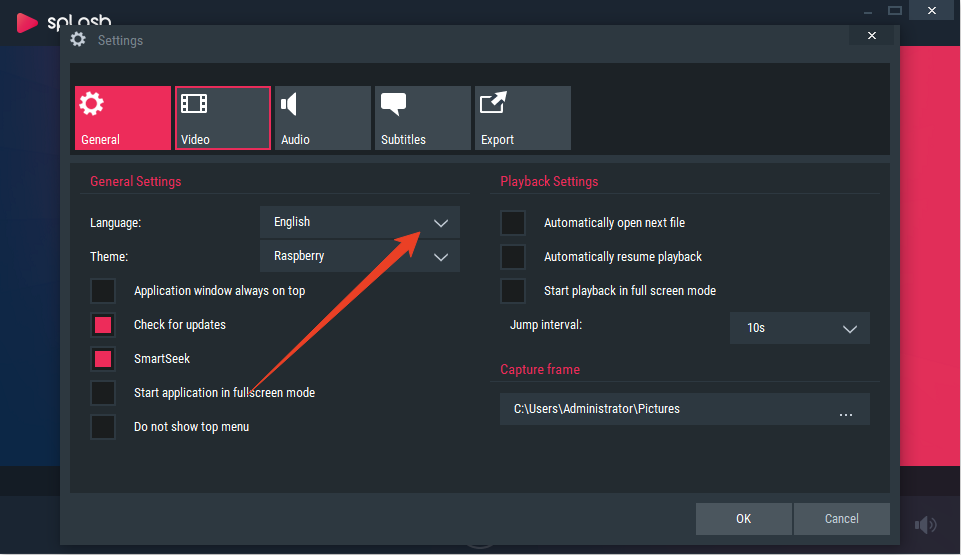The image size is (961, 555).
Task: Click the Cancel button
Action: coord(841,519)
